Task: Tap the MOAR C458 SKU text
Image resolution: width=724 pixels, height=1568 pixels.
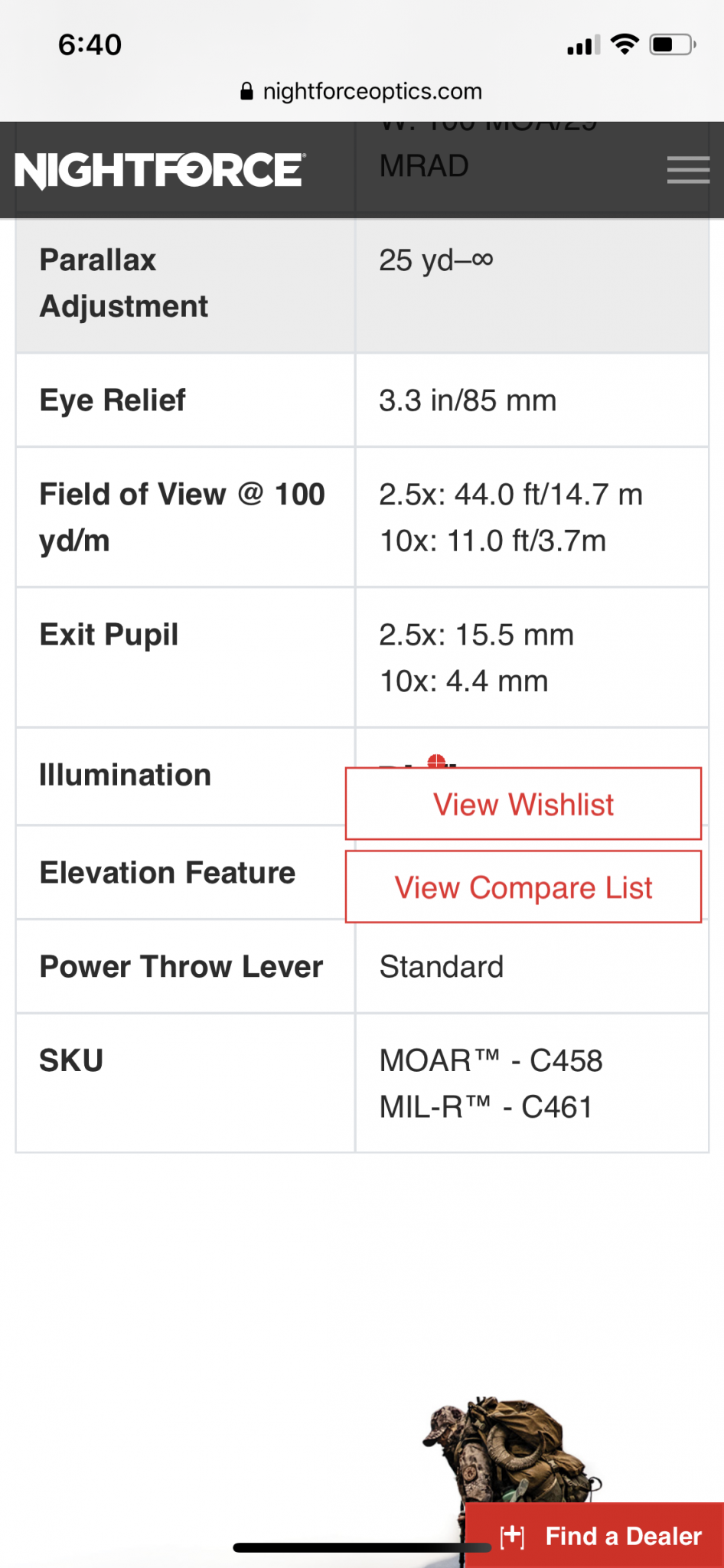Action: pos(491,1061)
